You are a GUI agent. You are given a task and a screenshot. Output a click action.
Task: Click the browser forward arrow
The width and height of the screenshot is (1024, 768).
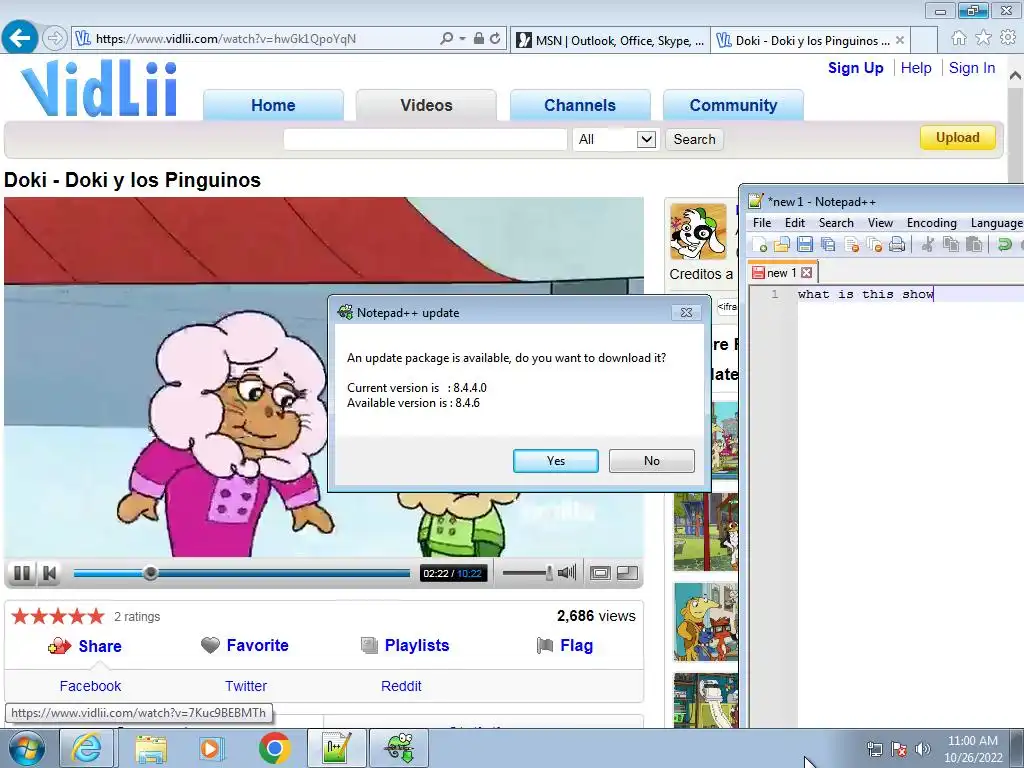pyautogui.click(x=55, y=38)
